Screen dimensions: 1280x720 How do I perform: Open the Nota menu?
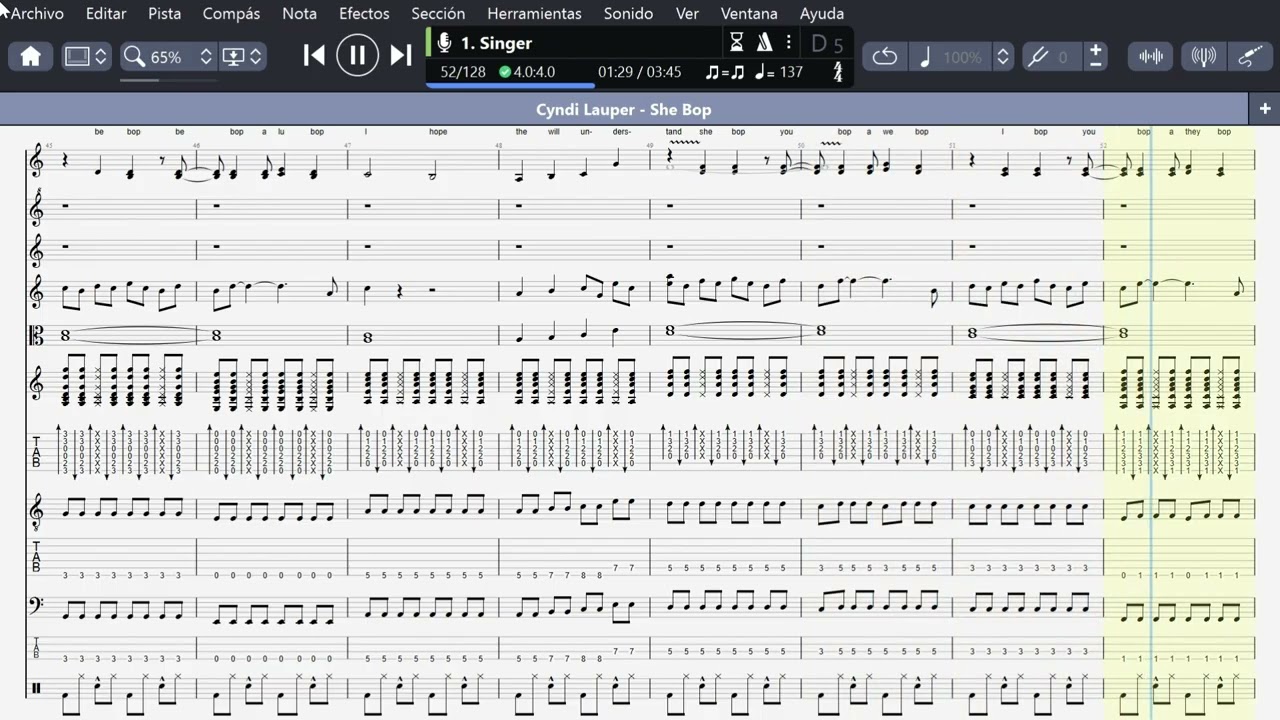click(299, 14)
